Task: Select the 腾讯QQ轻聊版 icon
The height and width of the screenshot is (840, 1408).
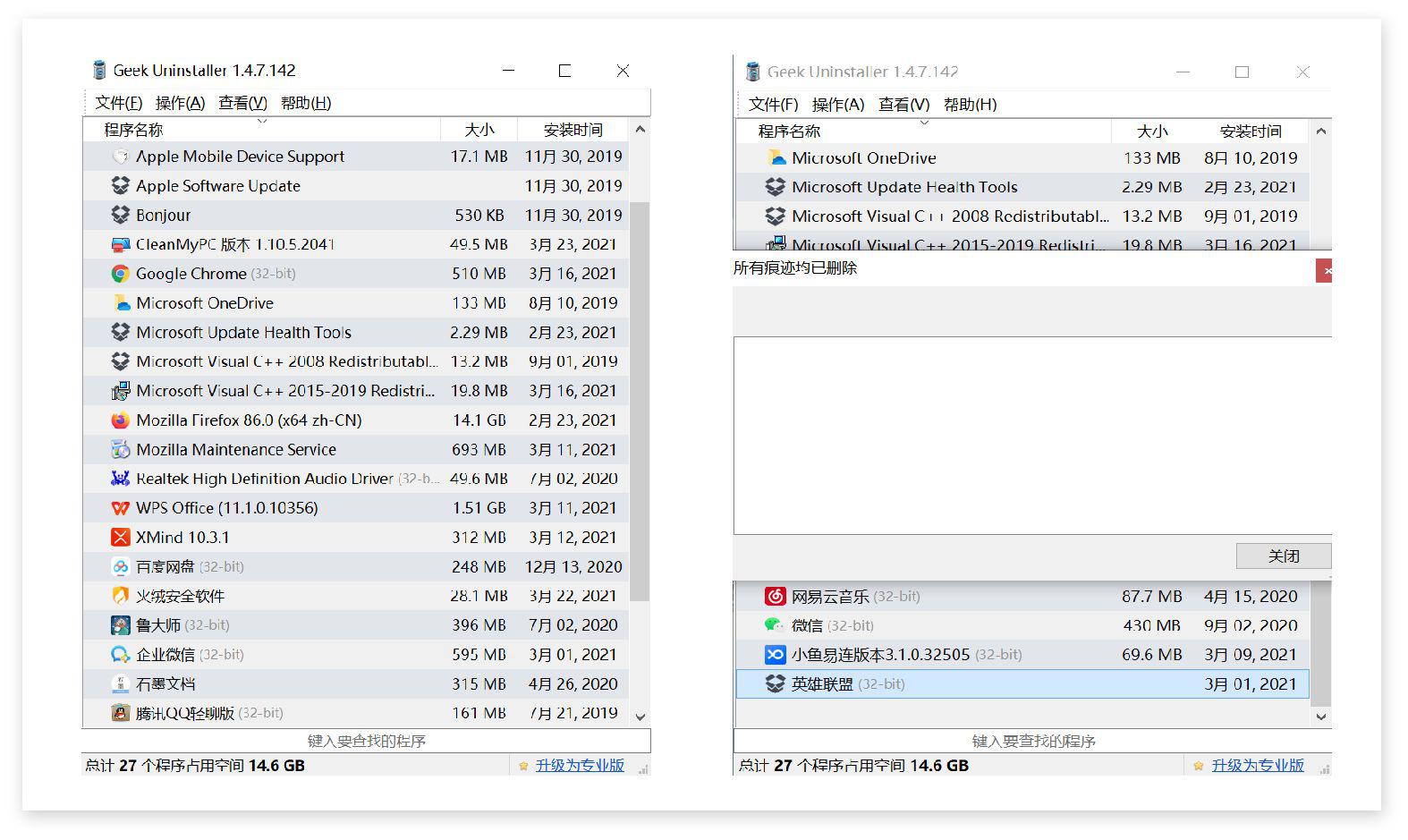Action: click(x=120, y=713)
